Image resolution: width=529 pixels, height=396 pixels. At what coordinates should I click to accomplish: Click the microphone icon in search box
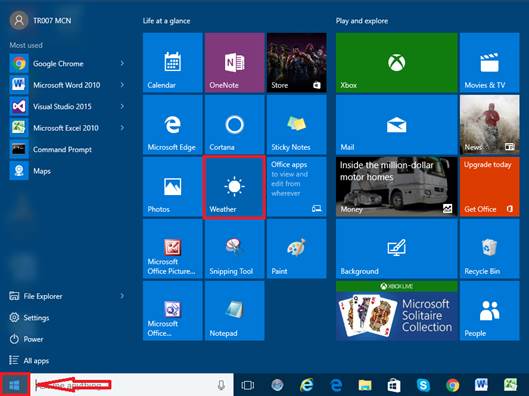[221, 385]
